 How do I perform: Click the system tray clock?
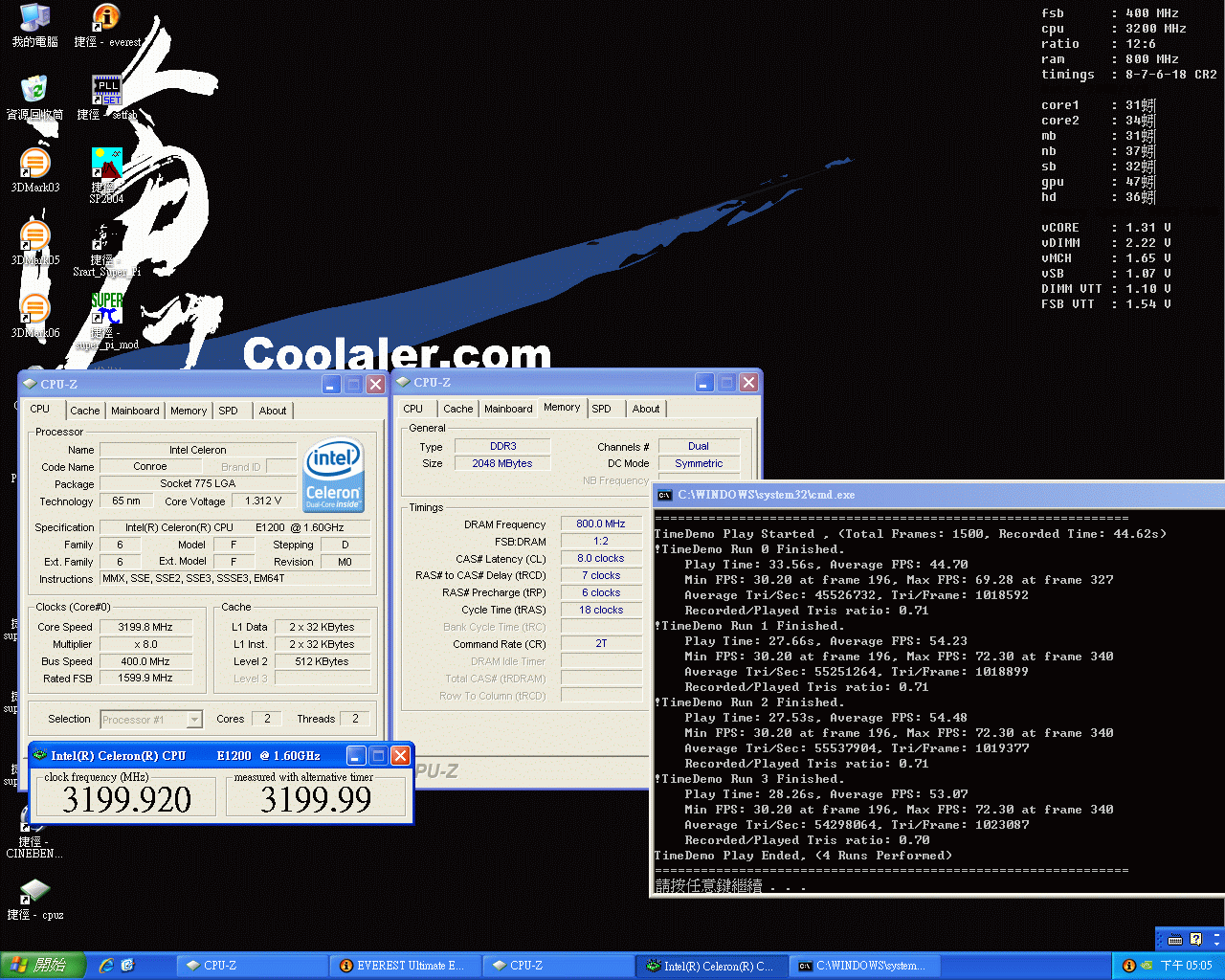[x=1186, y=966]
